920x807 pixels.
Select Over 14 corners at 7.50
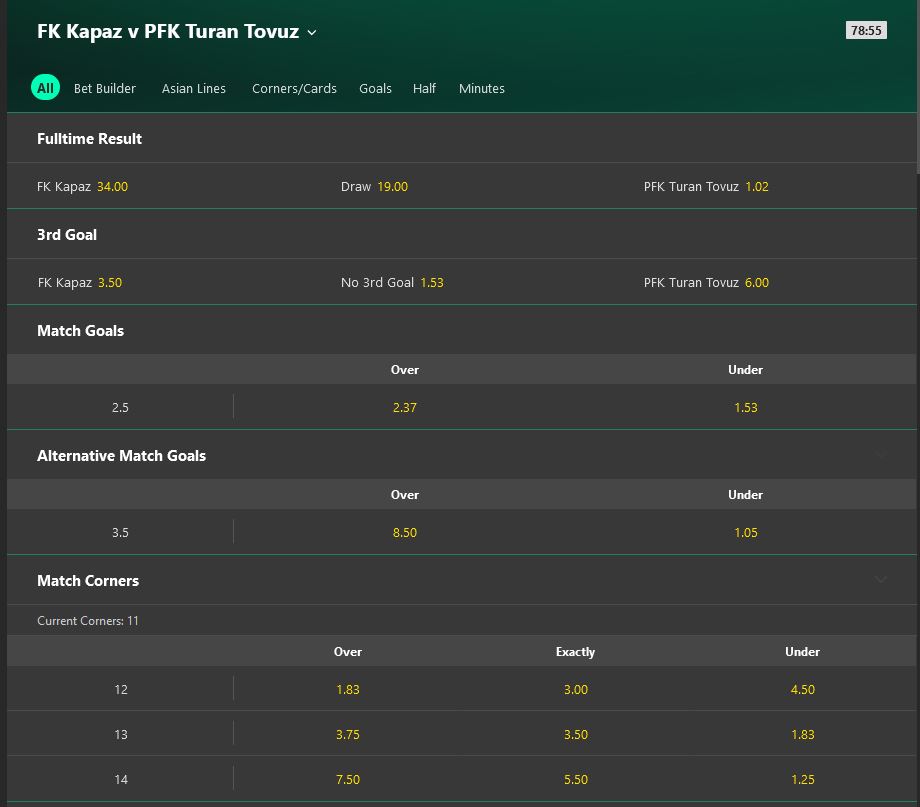[348, 779]
